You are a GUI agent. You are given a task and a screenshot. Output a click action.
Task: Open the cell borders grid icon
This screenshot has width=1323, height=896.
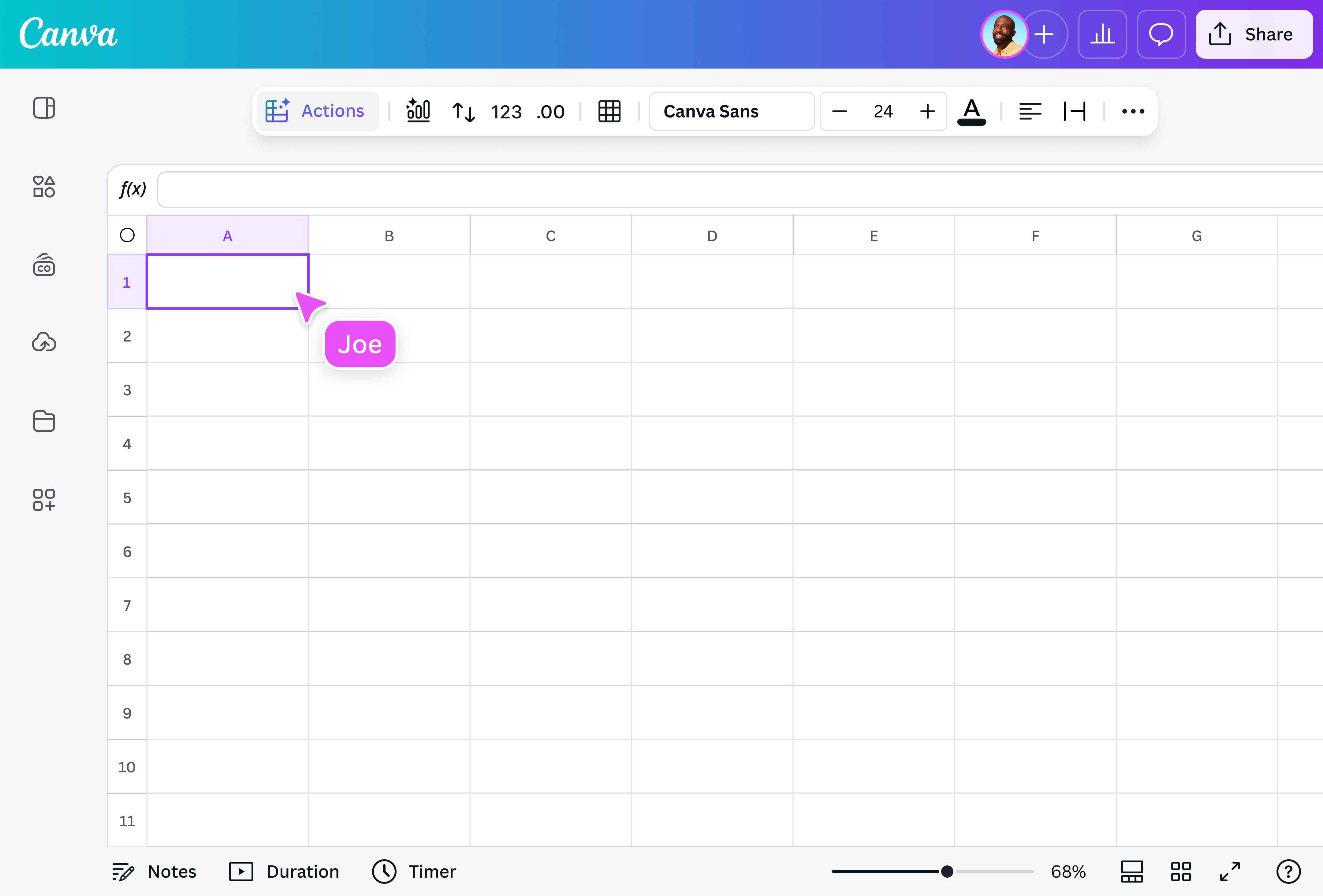pos(609,111)
